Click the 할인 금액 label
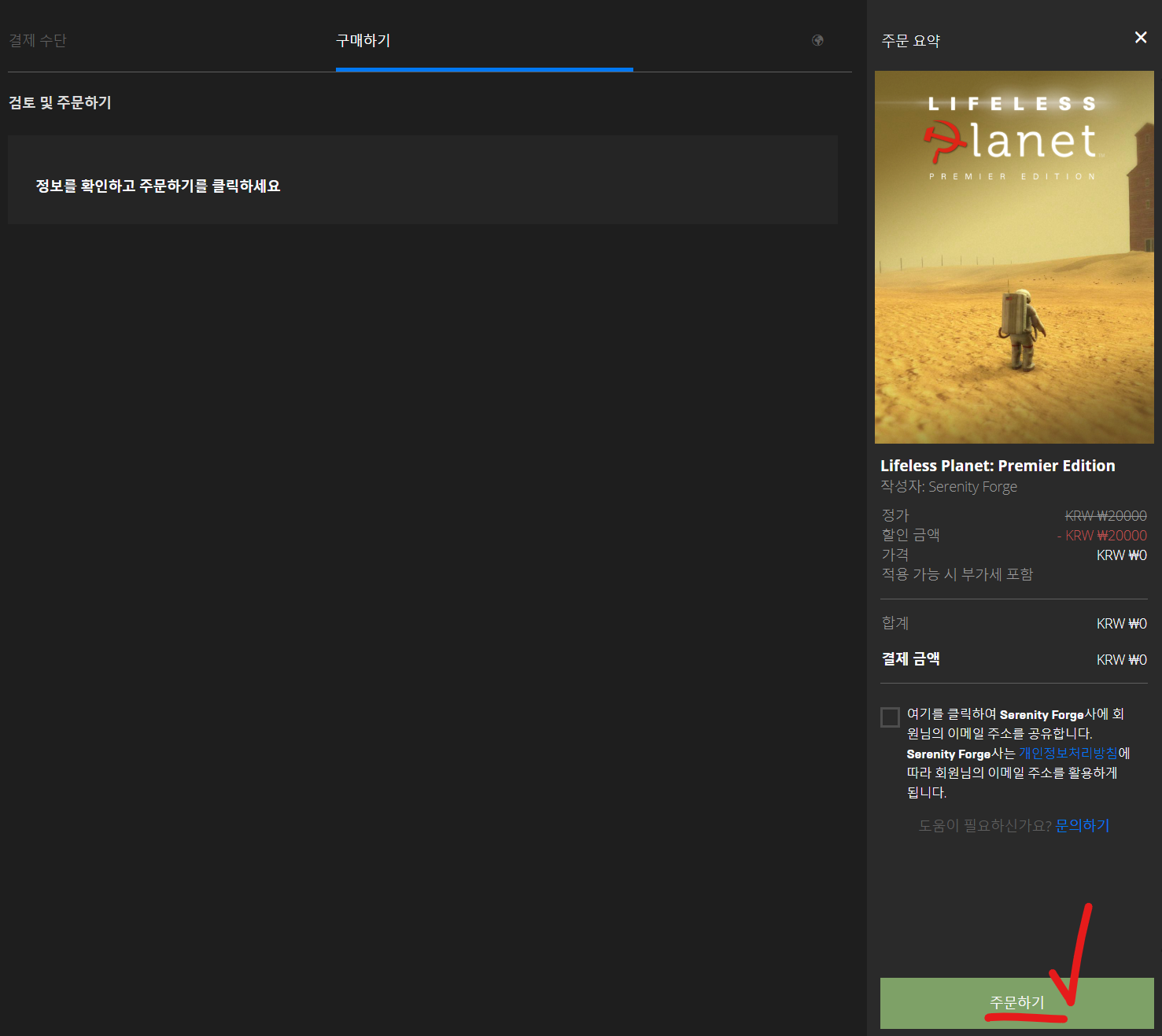Screen dimensions: 1162x1036 911,535
